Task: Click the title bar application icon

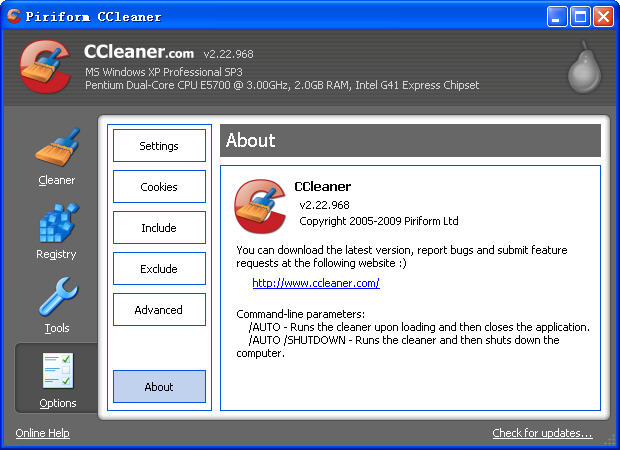Action: [13, 16]
